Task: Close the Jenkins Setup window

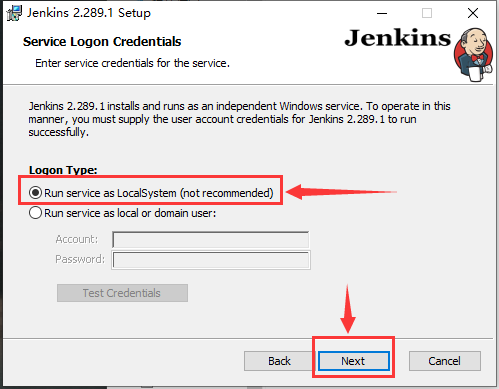Action: point(473,13)
